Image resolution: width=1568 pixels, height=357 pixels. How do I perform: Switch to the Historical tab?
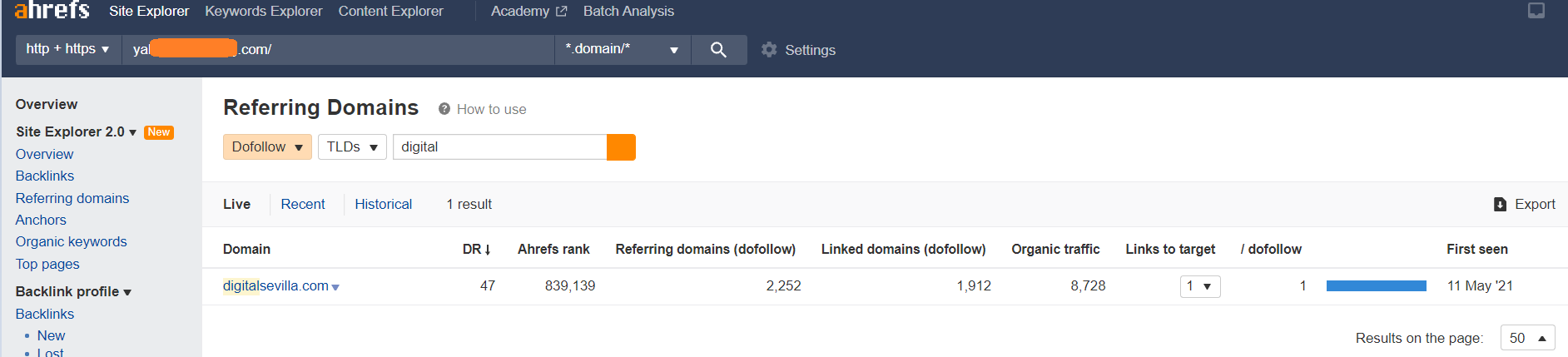(x=383, y=204)
